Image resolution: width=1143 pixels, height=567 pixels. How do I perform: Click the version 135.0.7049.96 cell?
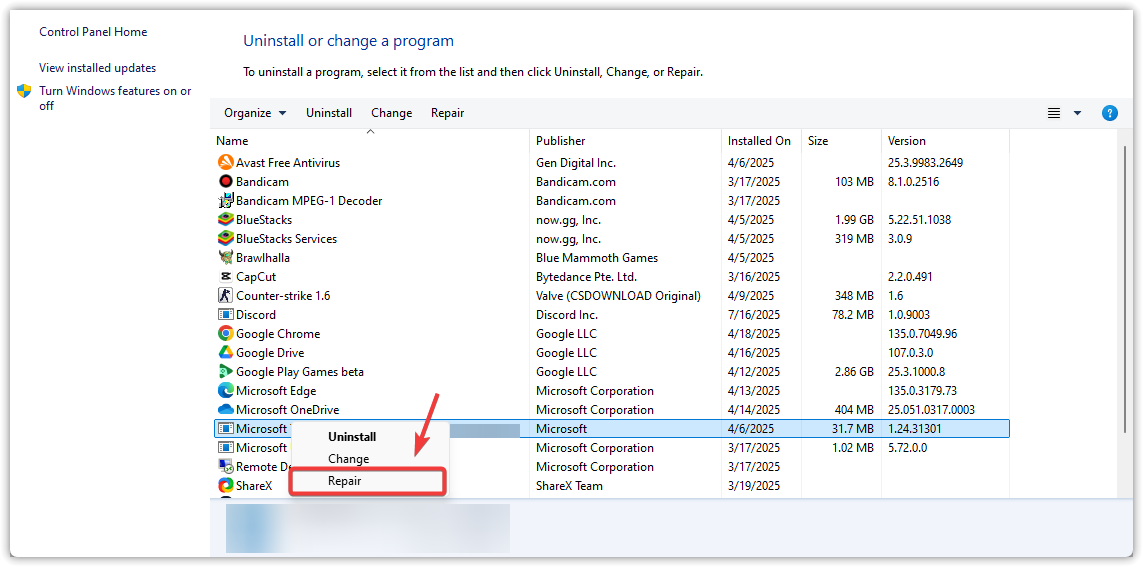(x=922, y=333)
